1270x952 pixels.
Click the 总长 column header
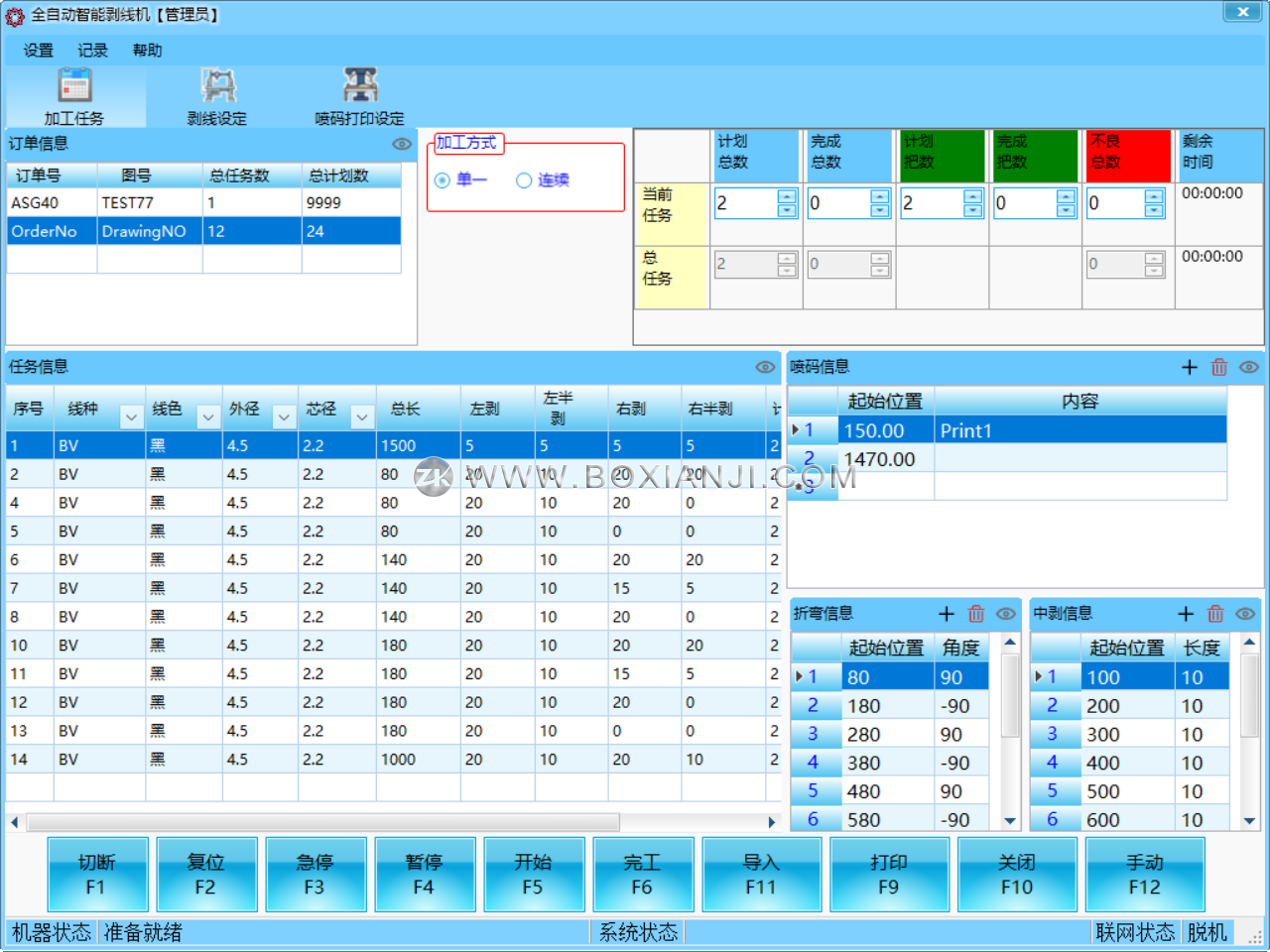[x=418, y=409]
